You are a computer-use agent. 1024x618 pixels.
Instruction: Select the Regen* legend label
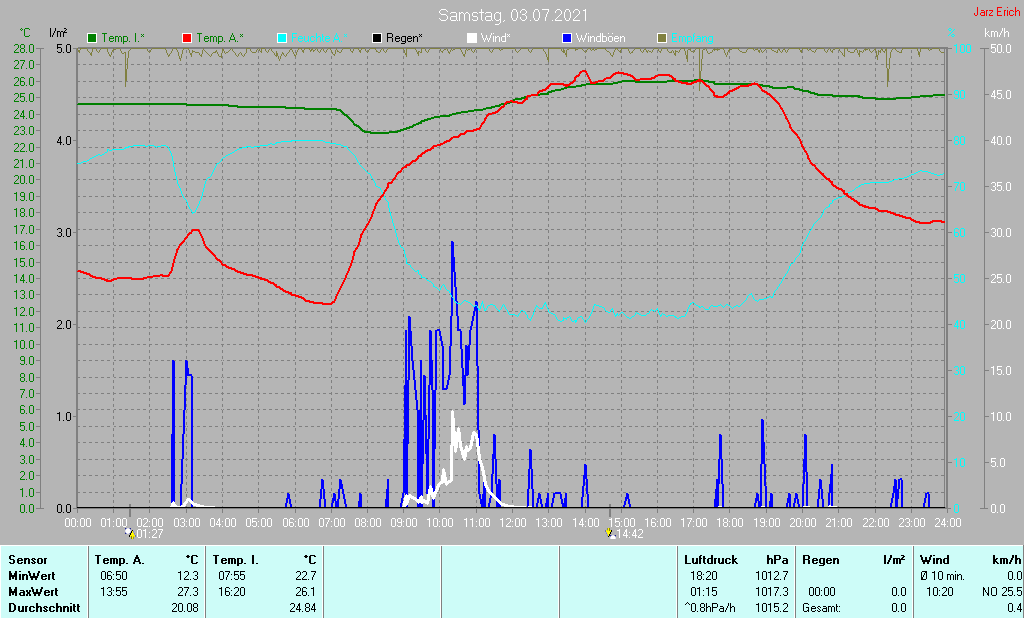(x=404, y=38)
